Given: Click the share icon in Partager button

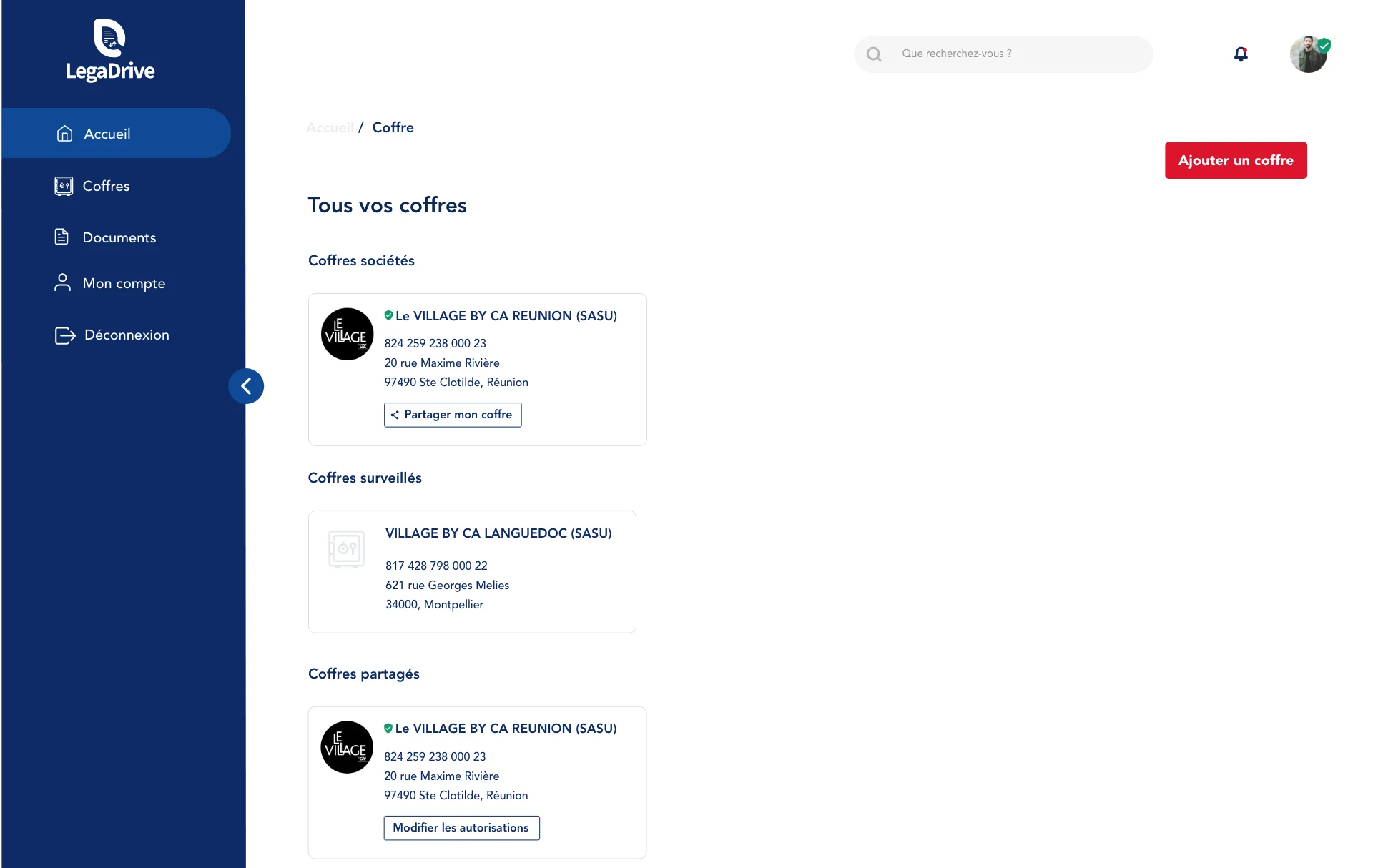Looking at the screenshot, I should click(395, 415).
